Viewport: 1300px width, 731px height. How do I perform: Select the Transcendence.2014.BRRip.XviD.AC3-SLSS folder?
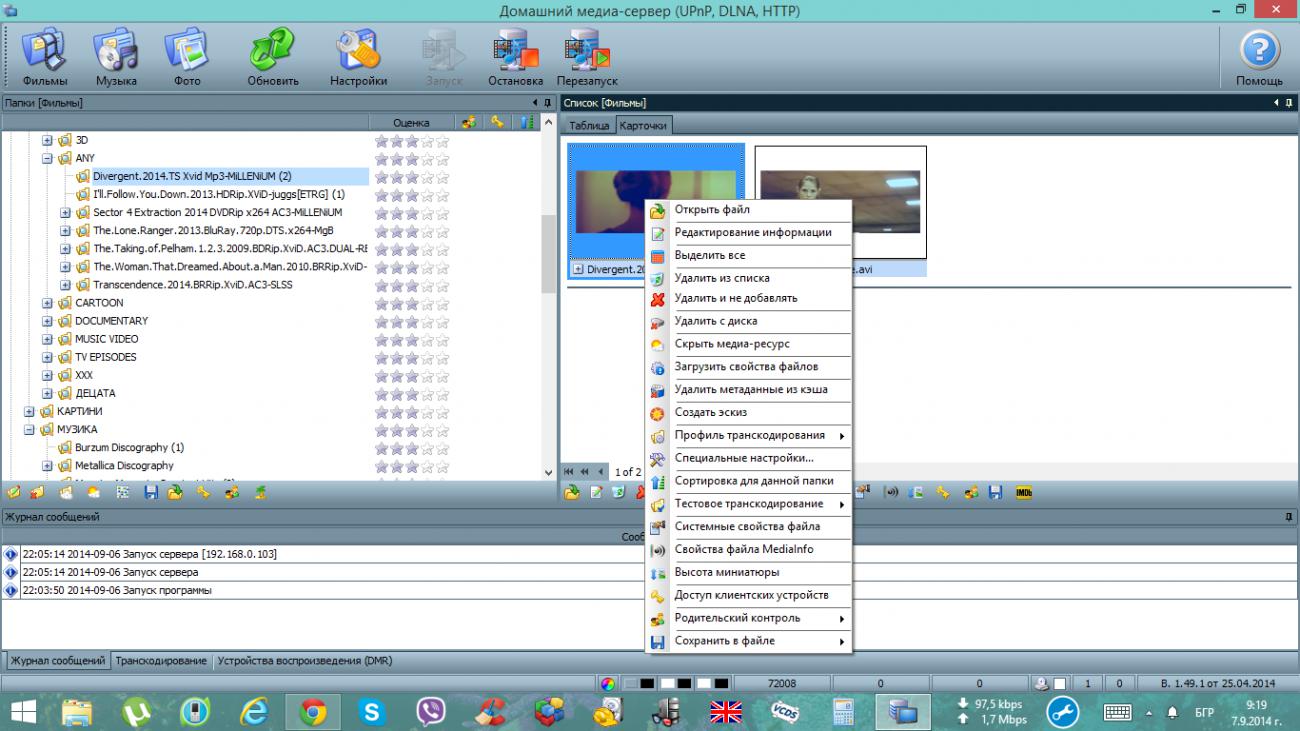coord(192,285)
